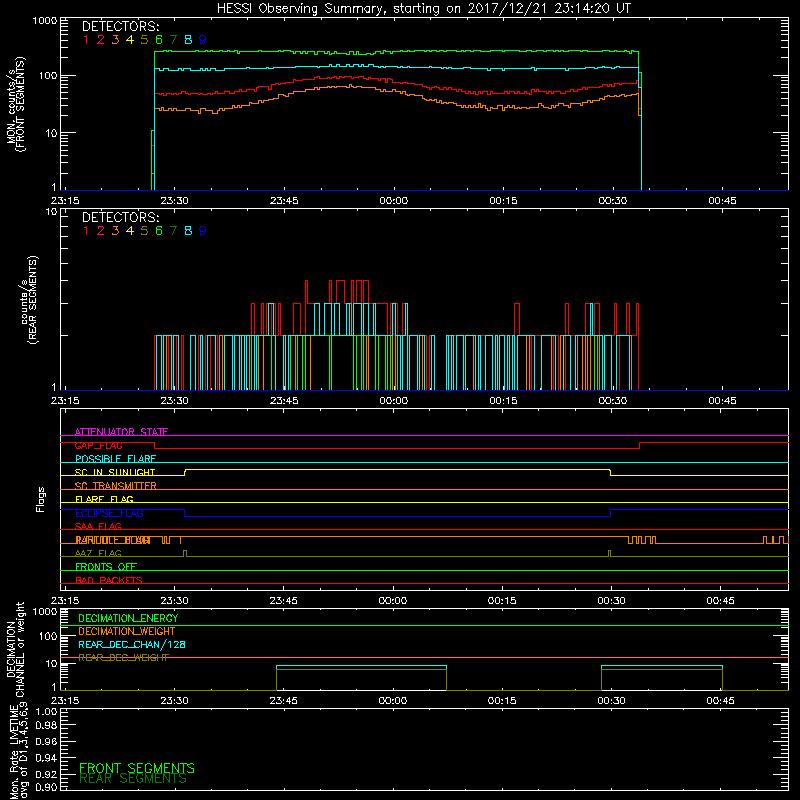The height and width of the screenshot is (800, 800).
Task: Select detector 9 in rear segments legend
Action: tap(203, 231)
